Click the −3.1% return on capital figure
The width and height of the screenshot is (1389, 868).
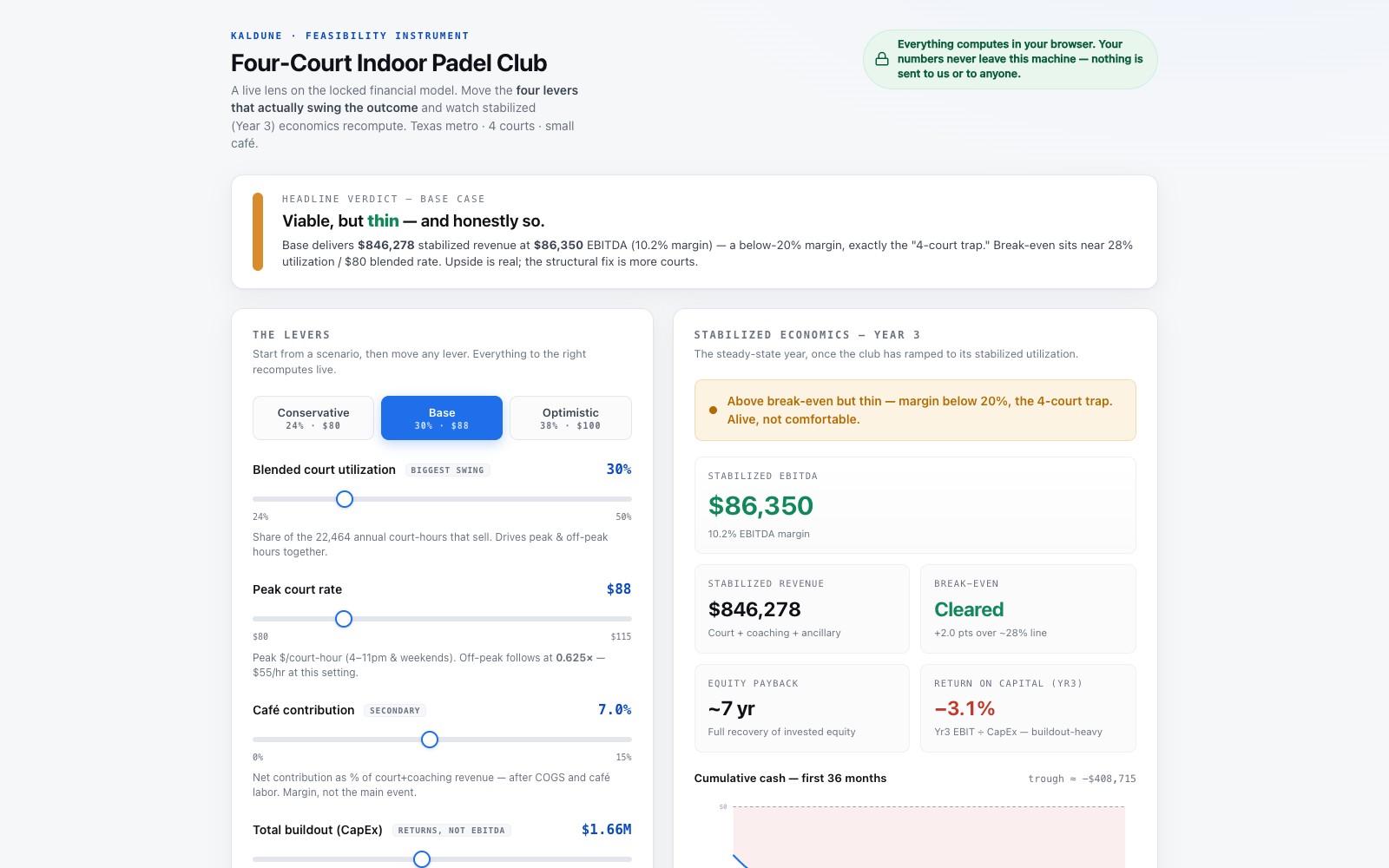[964, 708]
